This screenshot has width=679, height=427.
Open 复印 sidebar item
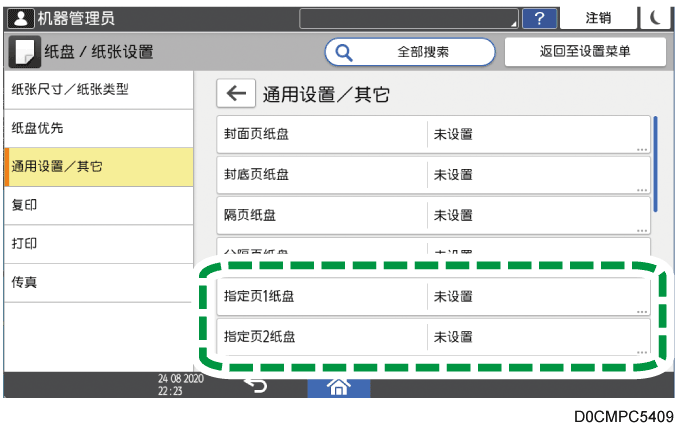[99, 205]
